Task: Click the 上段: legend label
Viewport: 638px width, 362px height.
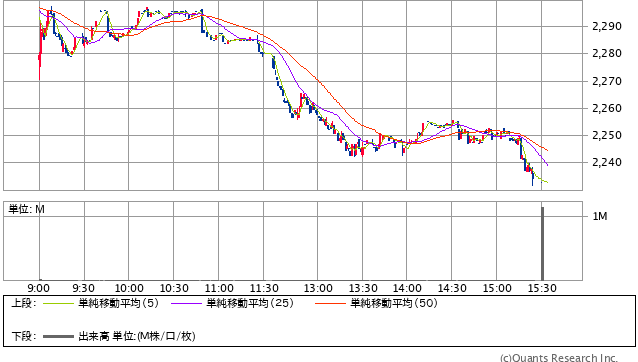Action: (24, 303)
